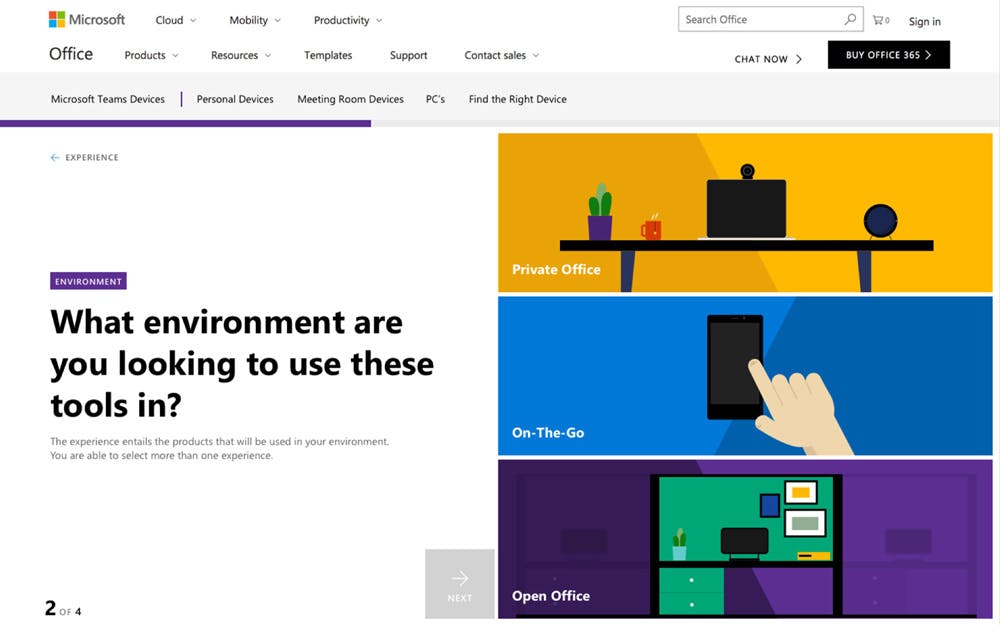This screenshot has height=625, width=1000.
Task: Expand the Productivity menu
Action: click(348, 20)
